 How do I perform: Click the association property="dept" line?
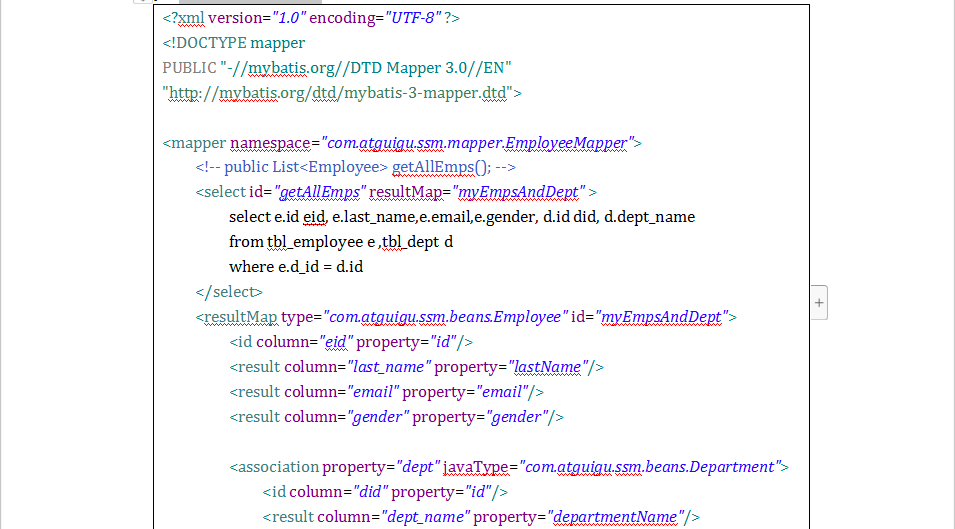(x=509, y=467)
